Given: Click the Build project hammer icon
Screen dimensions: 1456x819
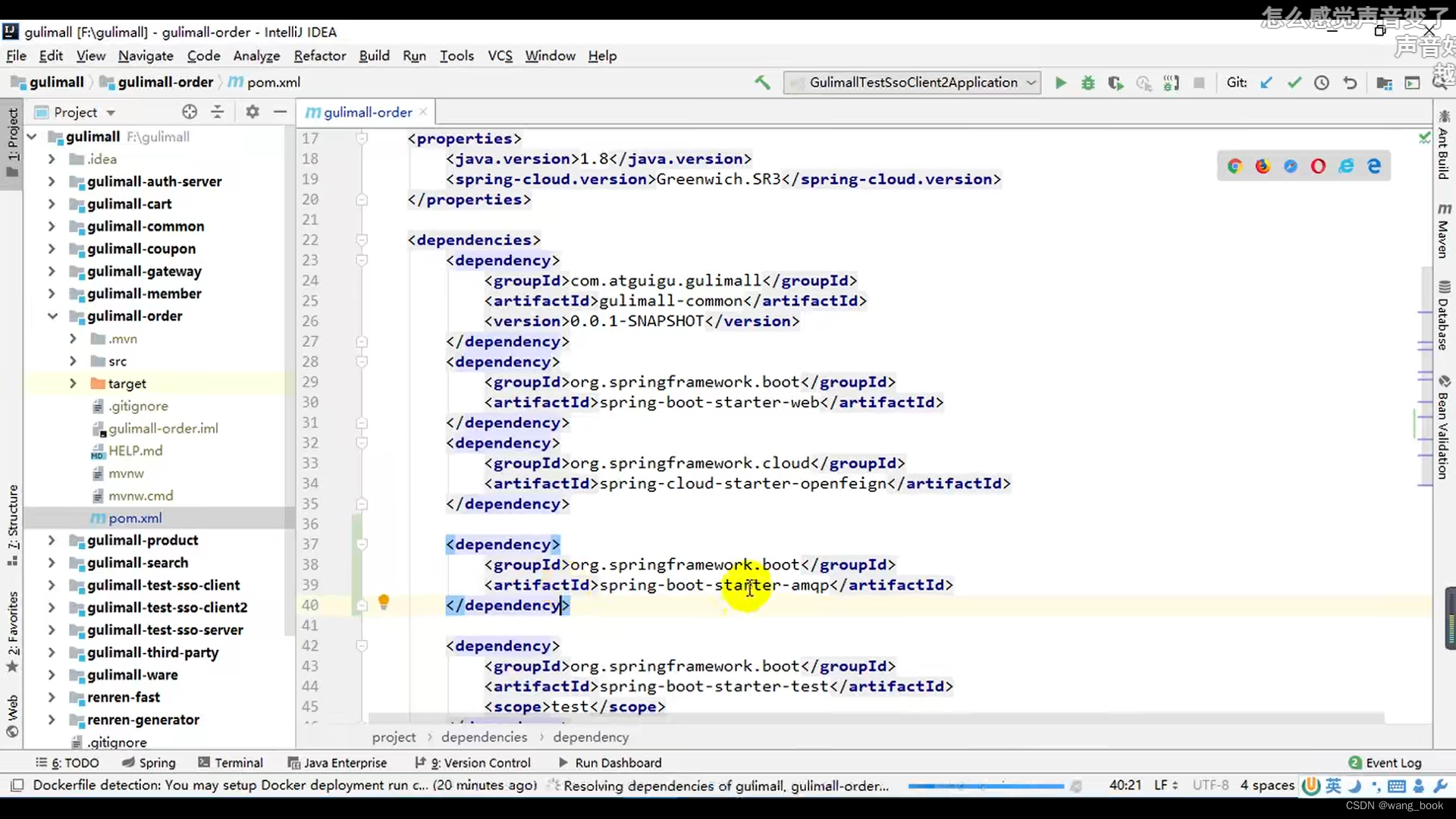Looking at the screenshot, I should [762, 83].
